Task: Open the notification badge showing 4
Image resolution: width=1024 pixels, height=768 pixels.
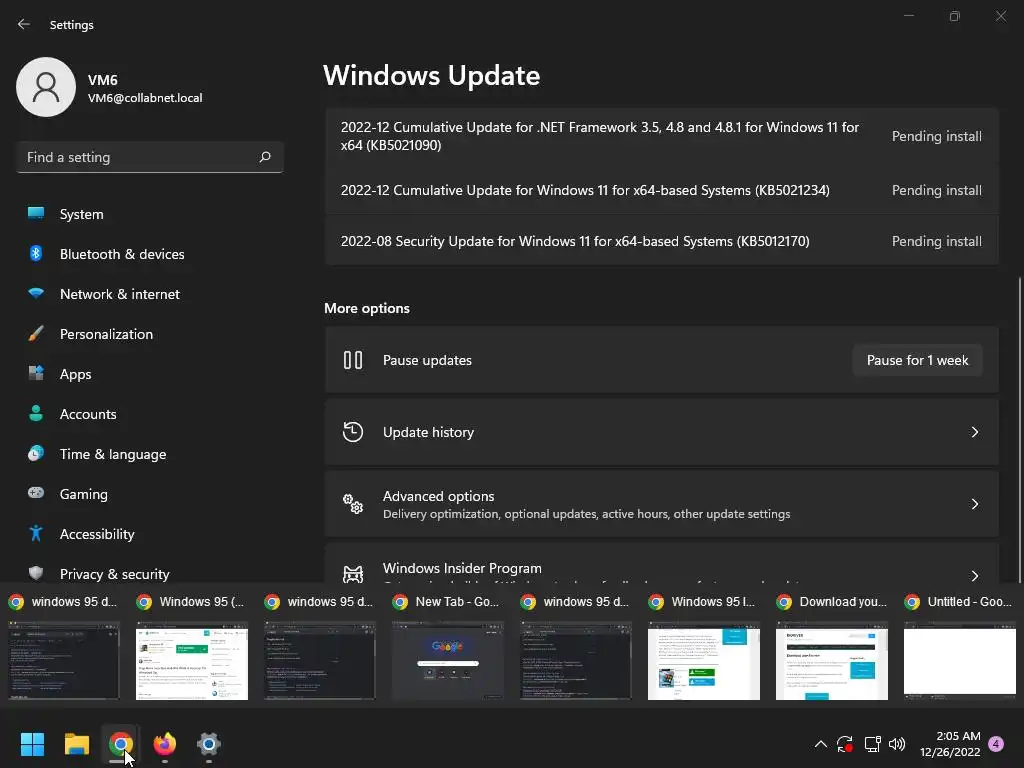Action: [x=997, y=744]
